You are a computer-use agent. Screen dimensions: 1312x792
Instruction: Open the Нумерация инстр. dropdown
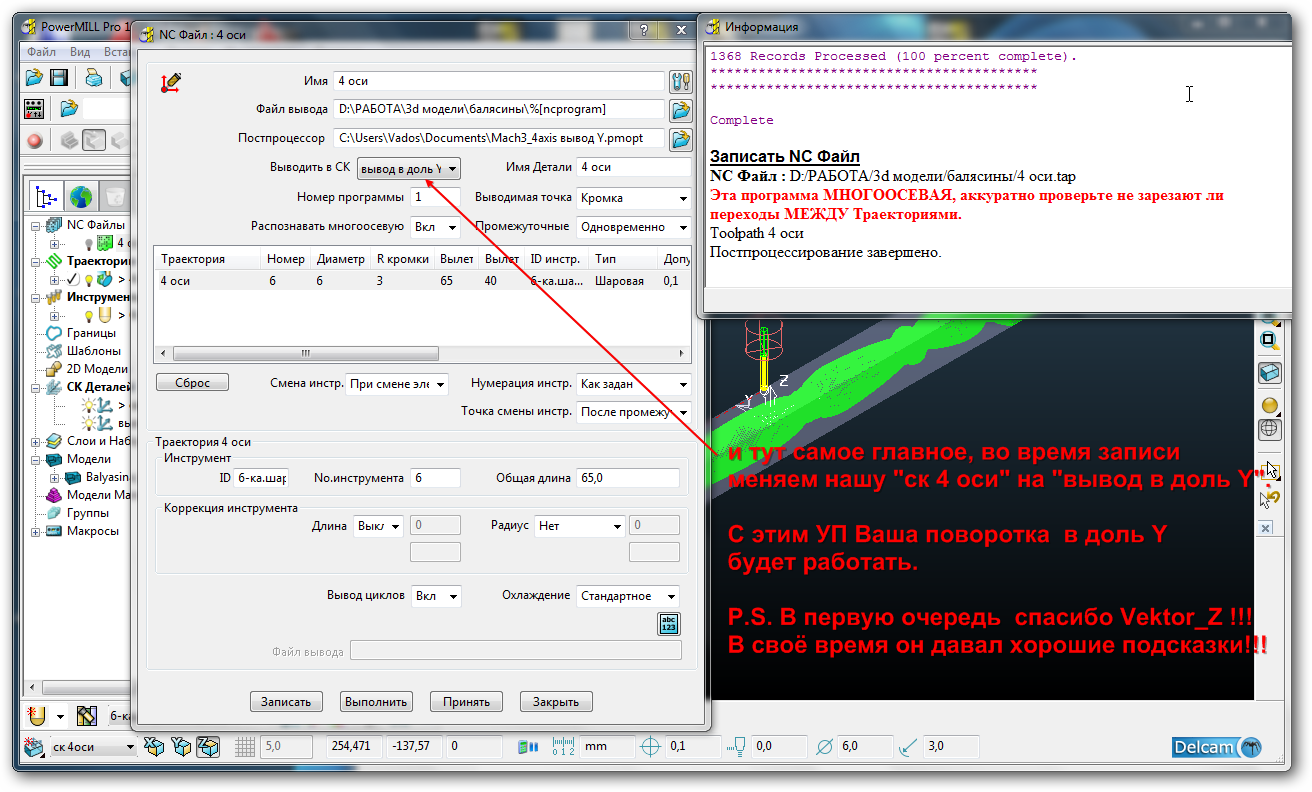click(634, 384)
